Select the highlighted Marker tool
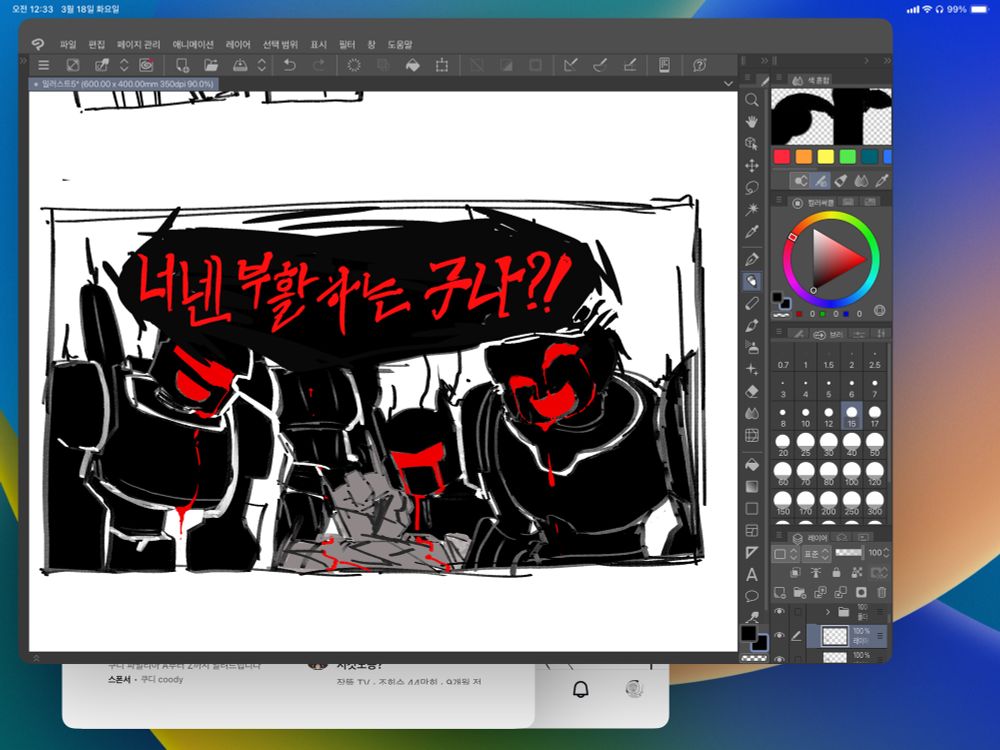The height and width of the screenshot is (750, 1000). point(752,281)
